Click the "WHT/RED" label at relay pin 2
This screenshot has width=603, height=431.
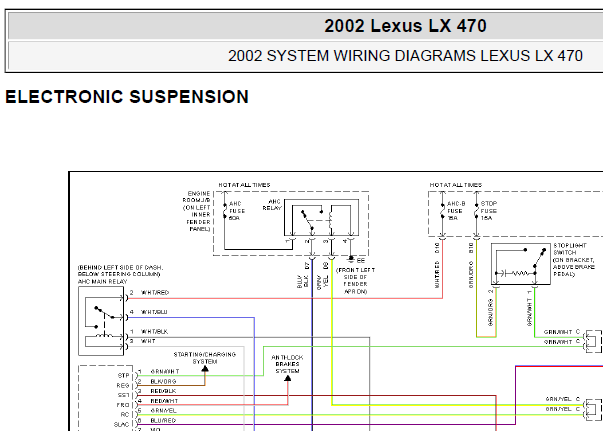point(155,293)
